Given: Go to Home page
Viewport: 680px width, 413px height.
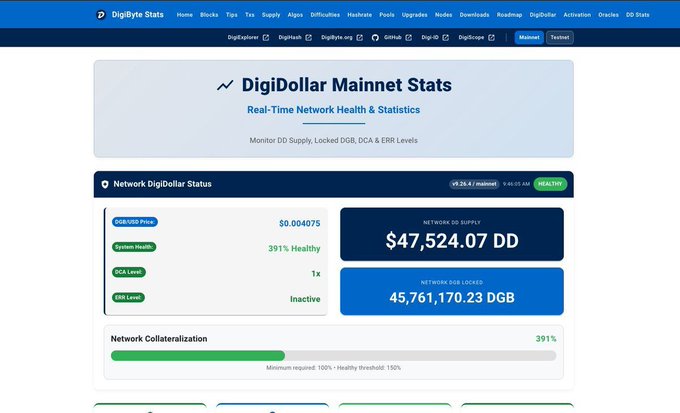Looking at the screenshot, I should 185,15.
